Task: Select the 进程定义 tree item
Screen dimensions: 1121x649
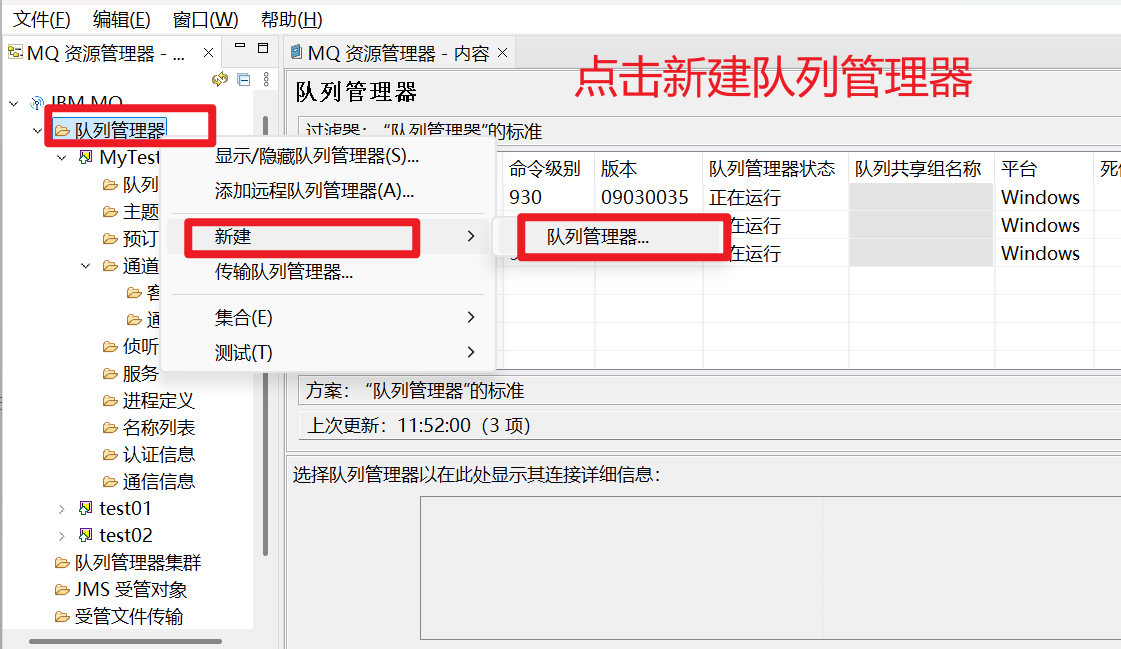Action: pos(159,400)
